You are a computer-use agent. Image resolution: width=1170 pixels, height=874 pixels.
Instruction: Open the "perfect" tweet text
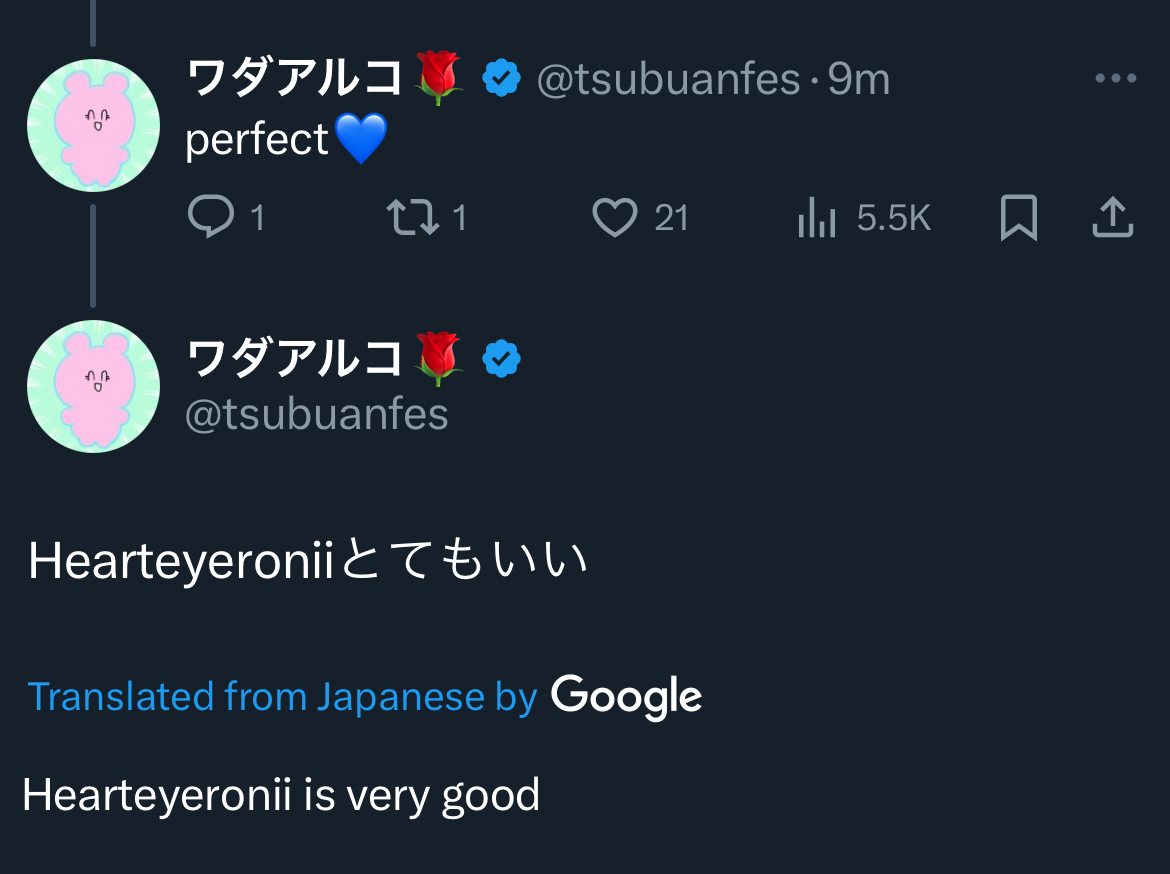coord(257,139)
